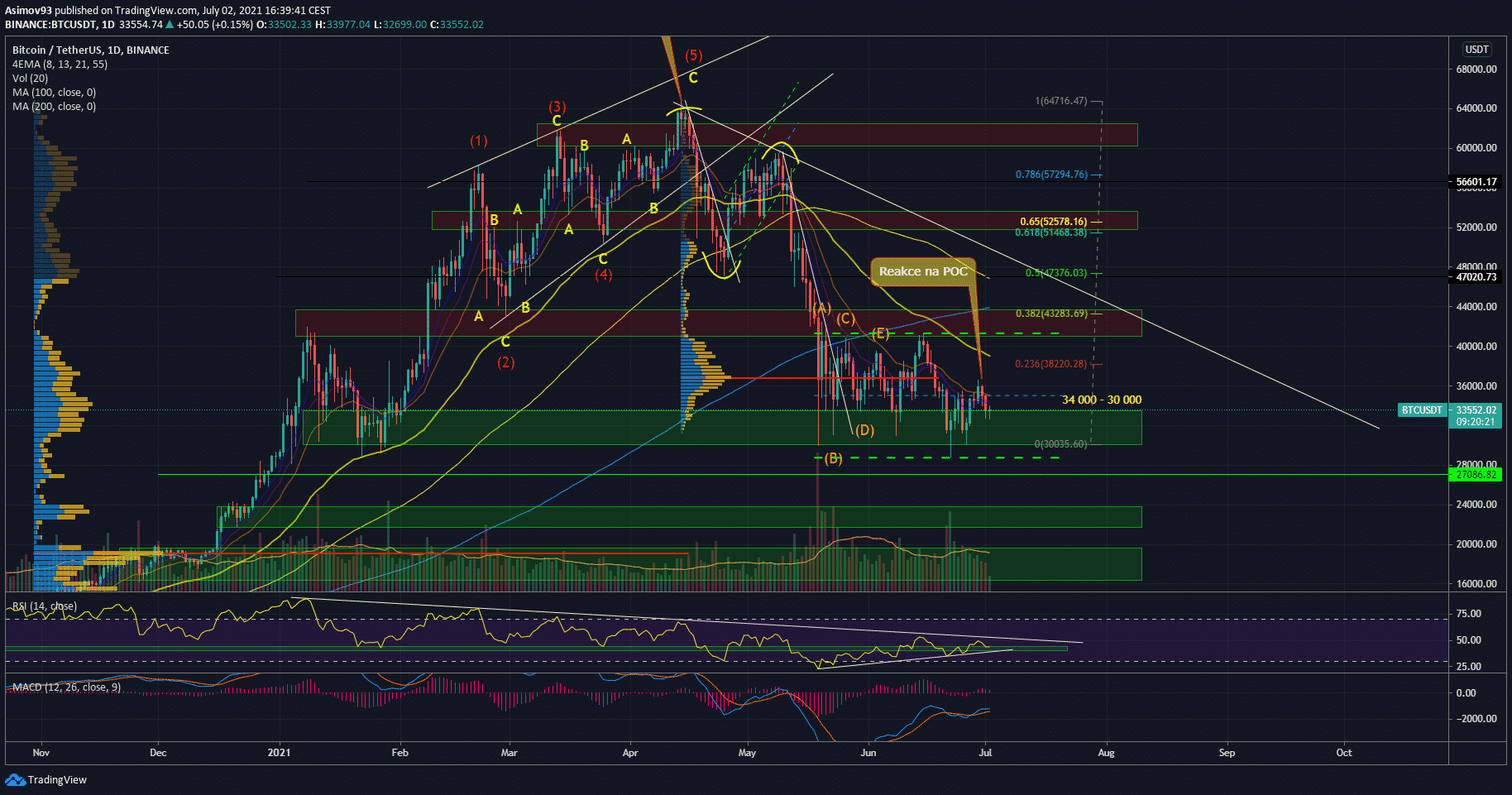Select the BTCUSDT current price tag

[x=1421, y=410]
